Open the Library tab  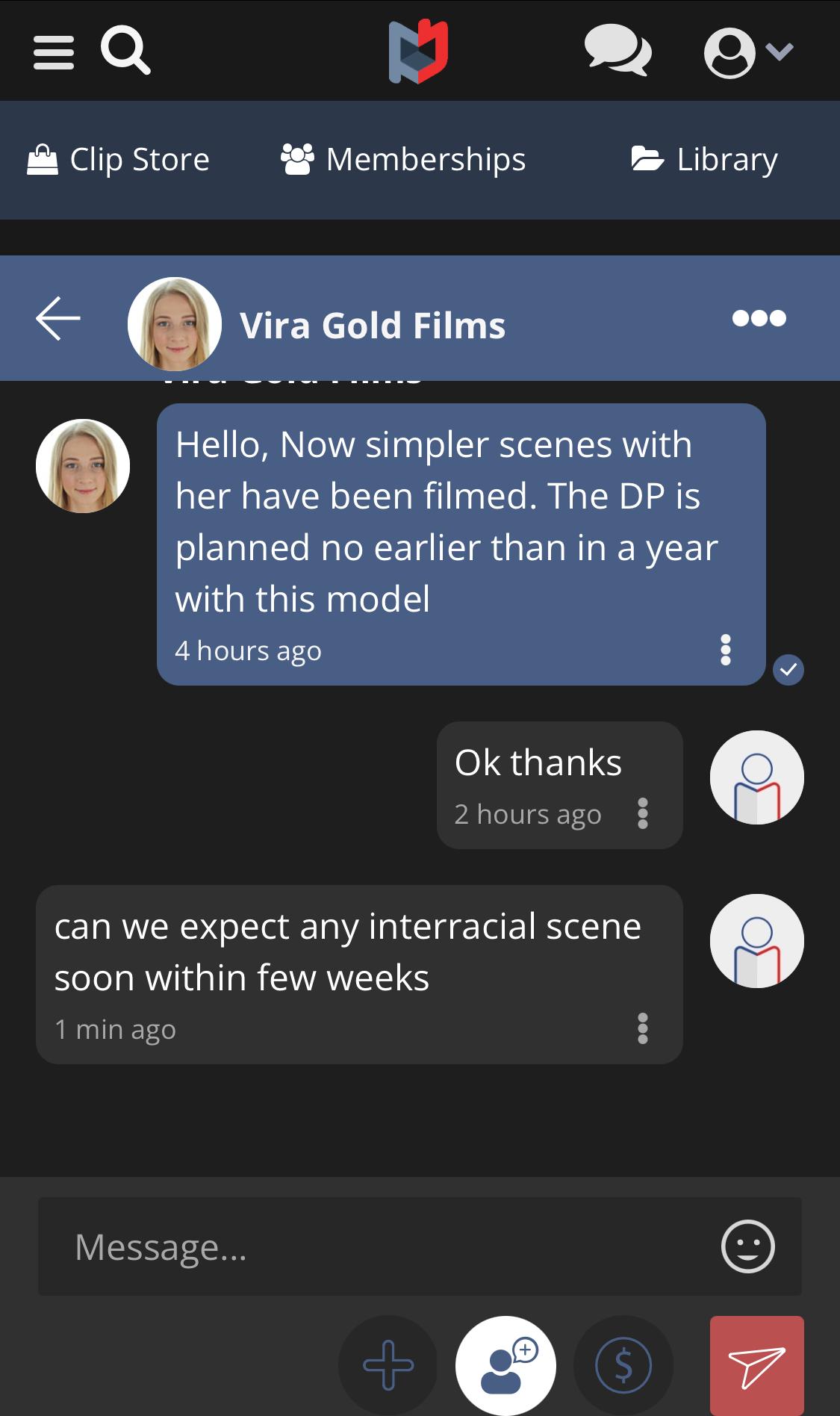704,160
